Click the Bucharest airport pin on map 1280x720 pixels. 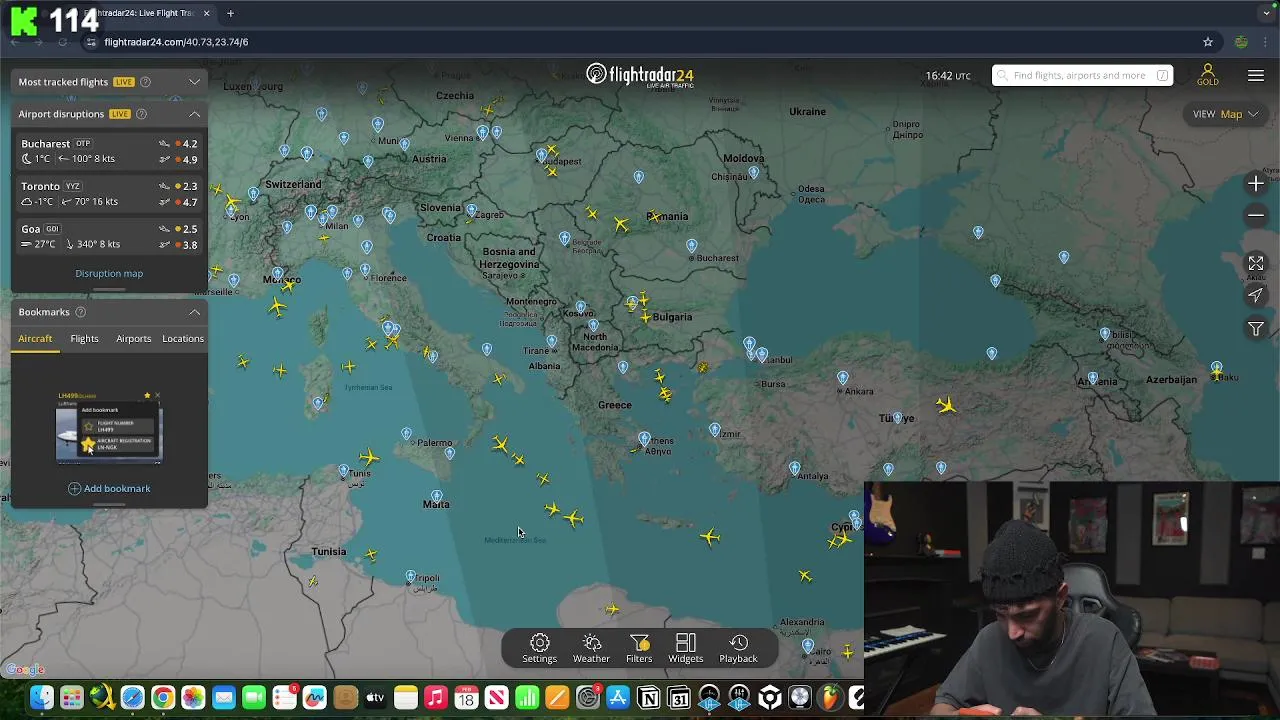point(691,246)
